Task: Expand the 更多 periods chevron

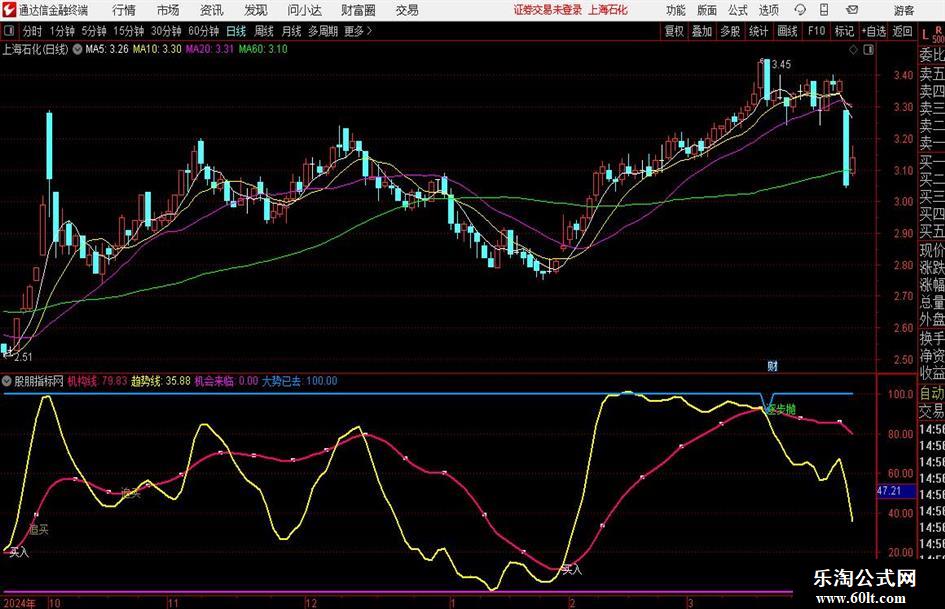Action: tap(369, 31)
